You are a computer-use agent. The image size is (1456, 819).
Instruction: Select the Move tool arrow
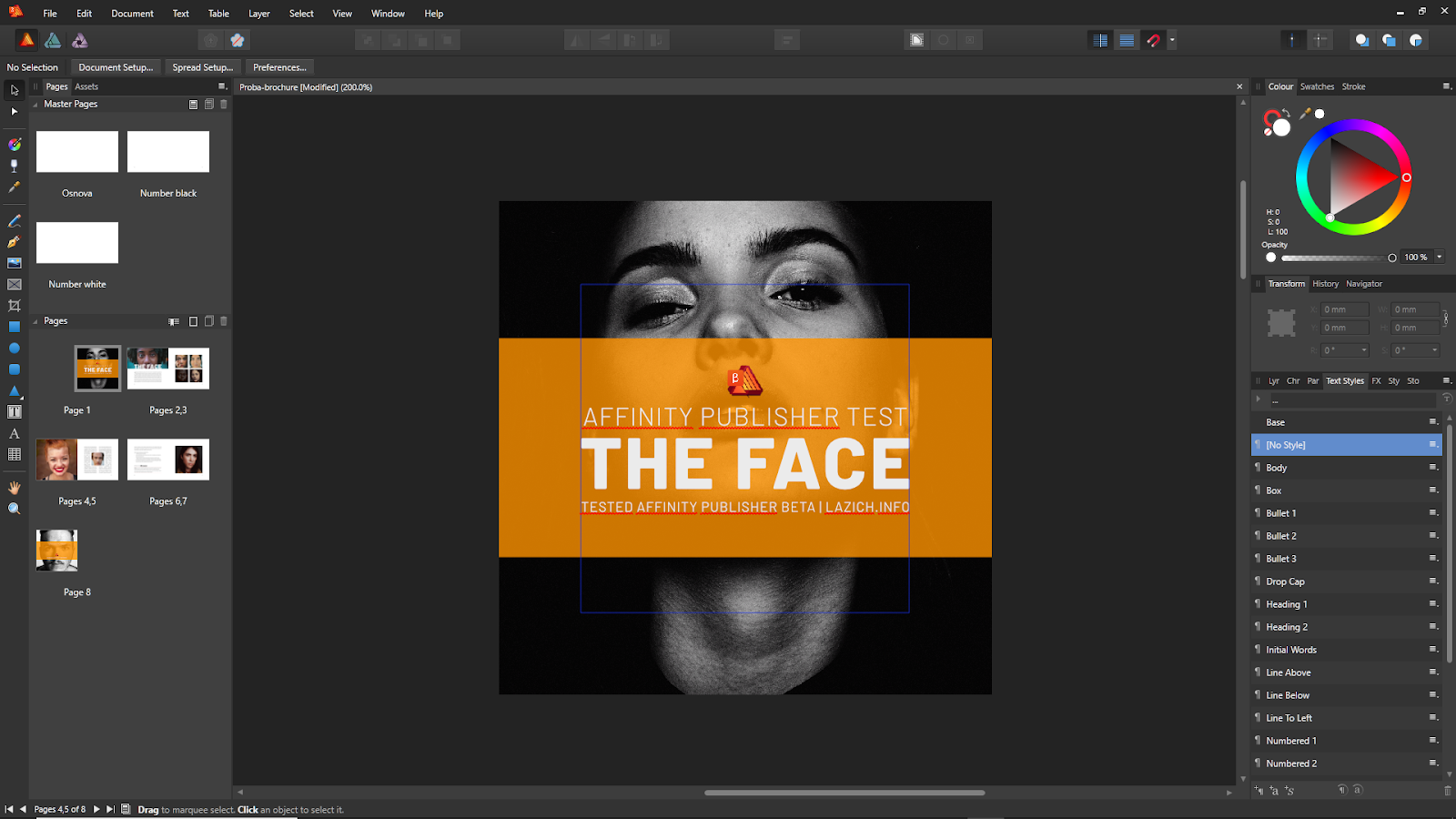point(14,90)
